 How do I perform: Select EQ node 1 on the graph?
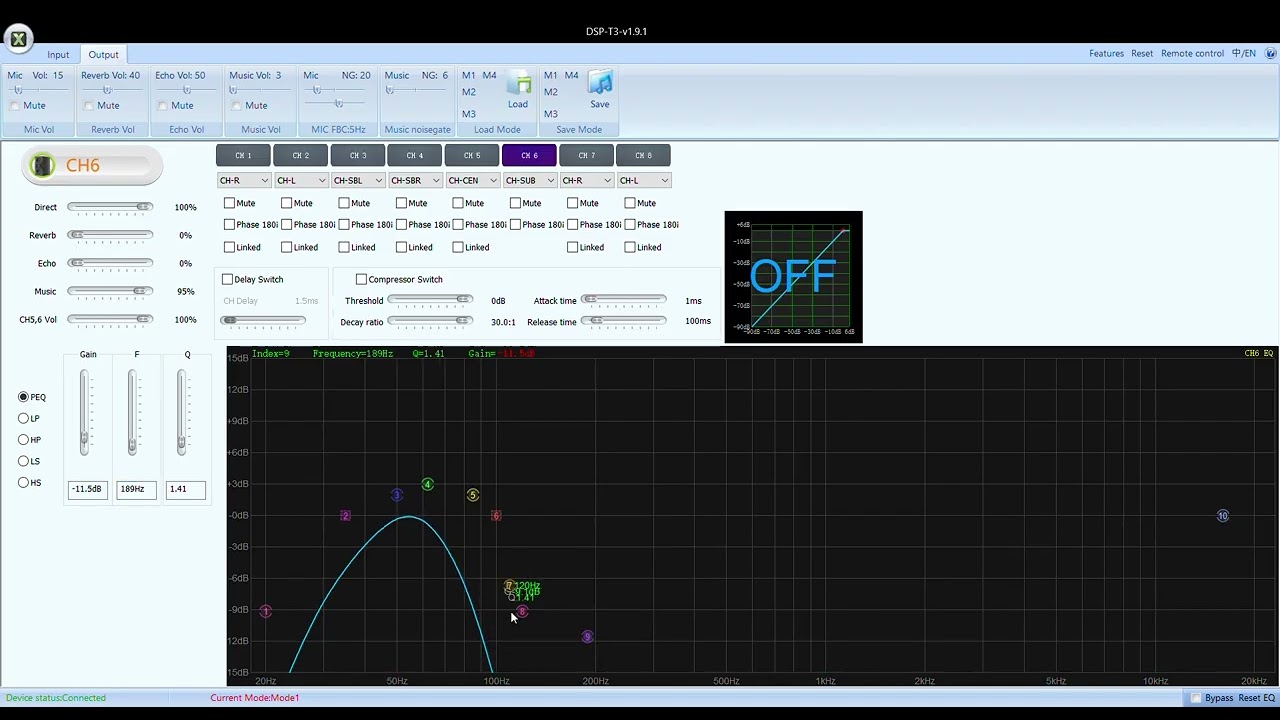265,611
